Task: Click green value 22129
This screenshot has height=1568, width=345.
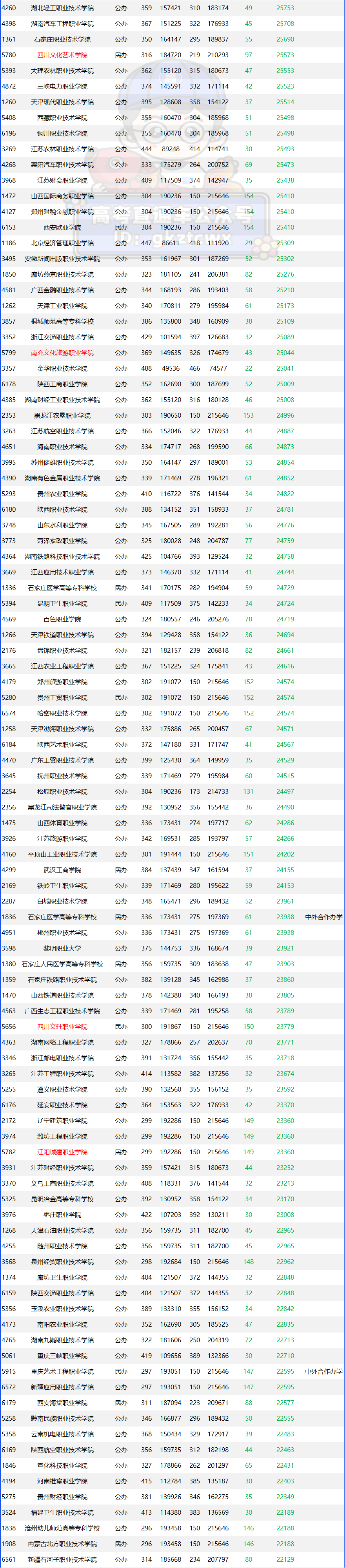Action: (x=285, y=1560)
